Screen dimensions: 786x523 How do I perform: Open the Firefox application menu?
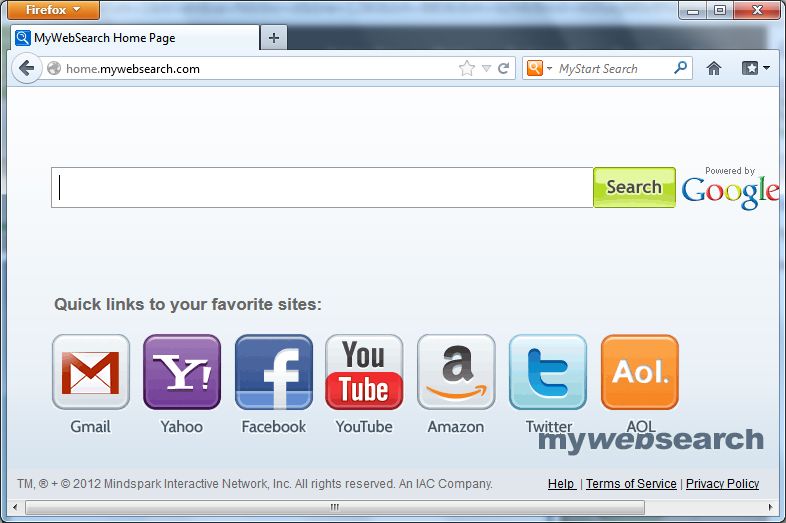53,10
